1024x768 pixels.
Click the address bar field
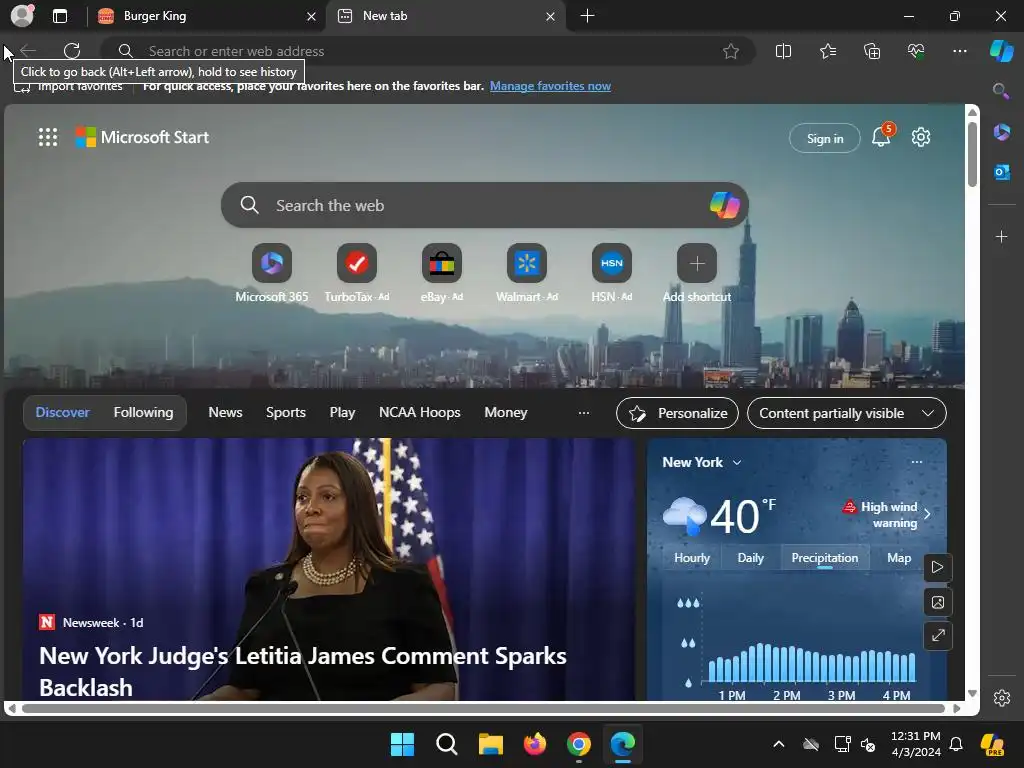(x=427, y=51)
